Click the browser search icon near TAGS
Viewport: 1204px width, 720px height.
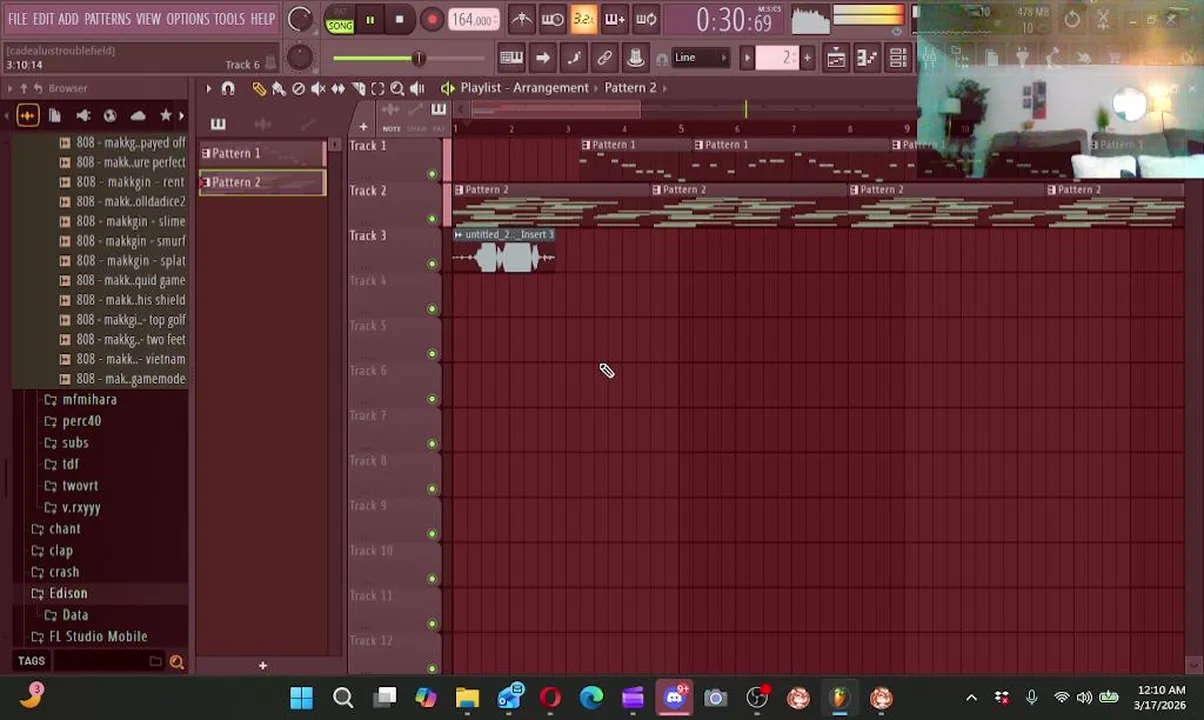(177, 661)
